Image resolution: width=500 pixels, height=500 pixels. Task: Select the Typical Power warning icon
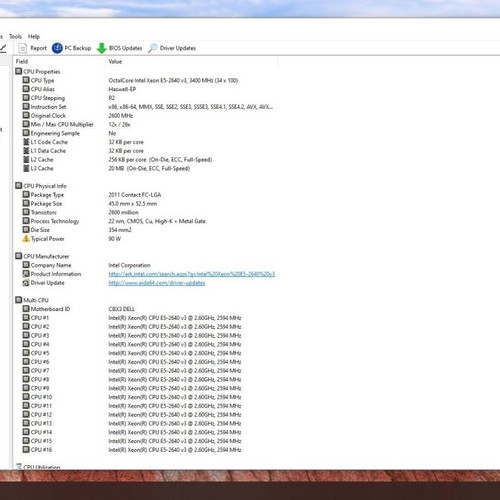click(x=26, y=239)
